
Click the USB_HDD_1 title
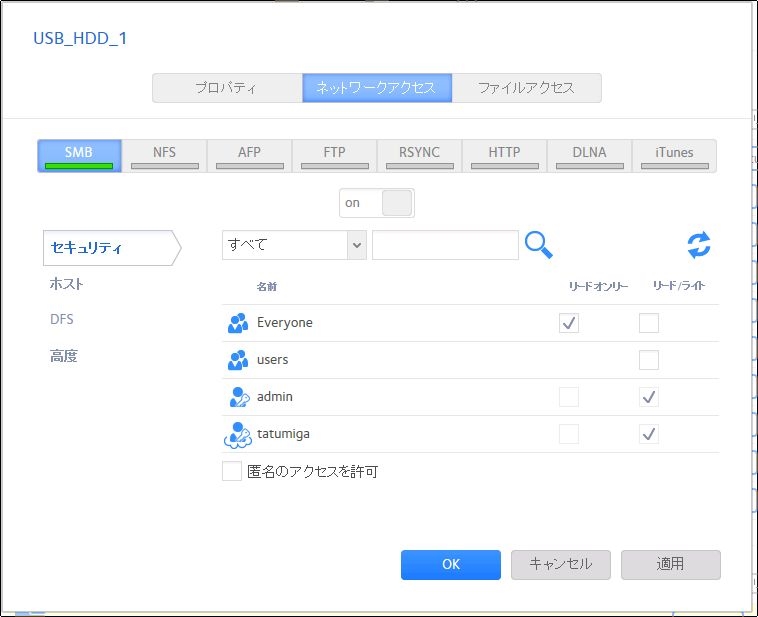coord(80,39)
